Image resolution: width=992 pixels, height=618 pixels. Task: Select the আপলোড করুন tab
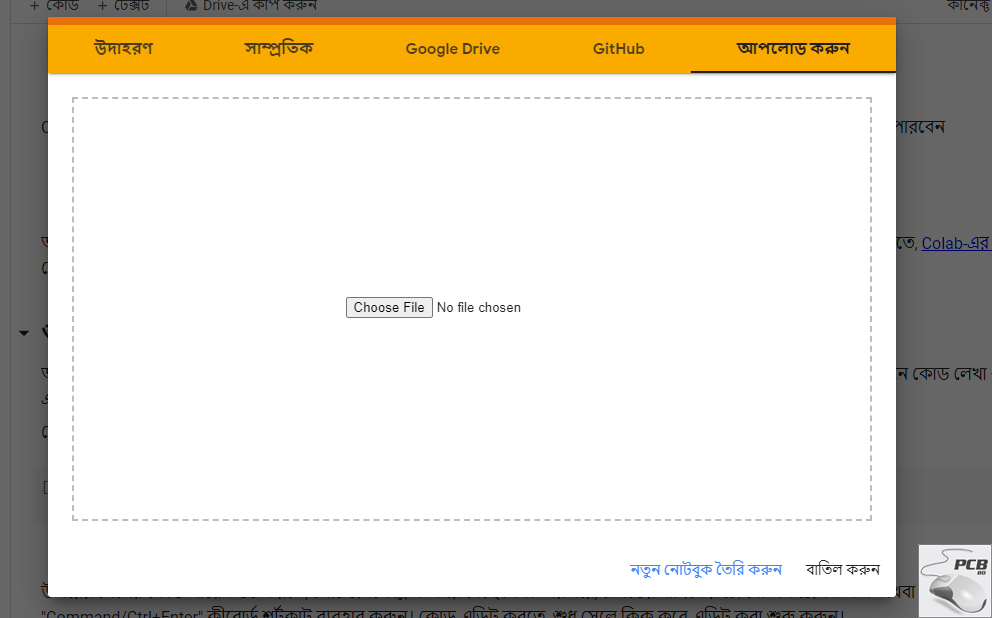[x=793, y=49]
